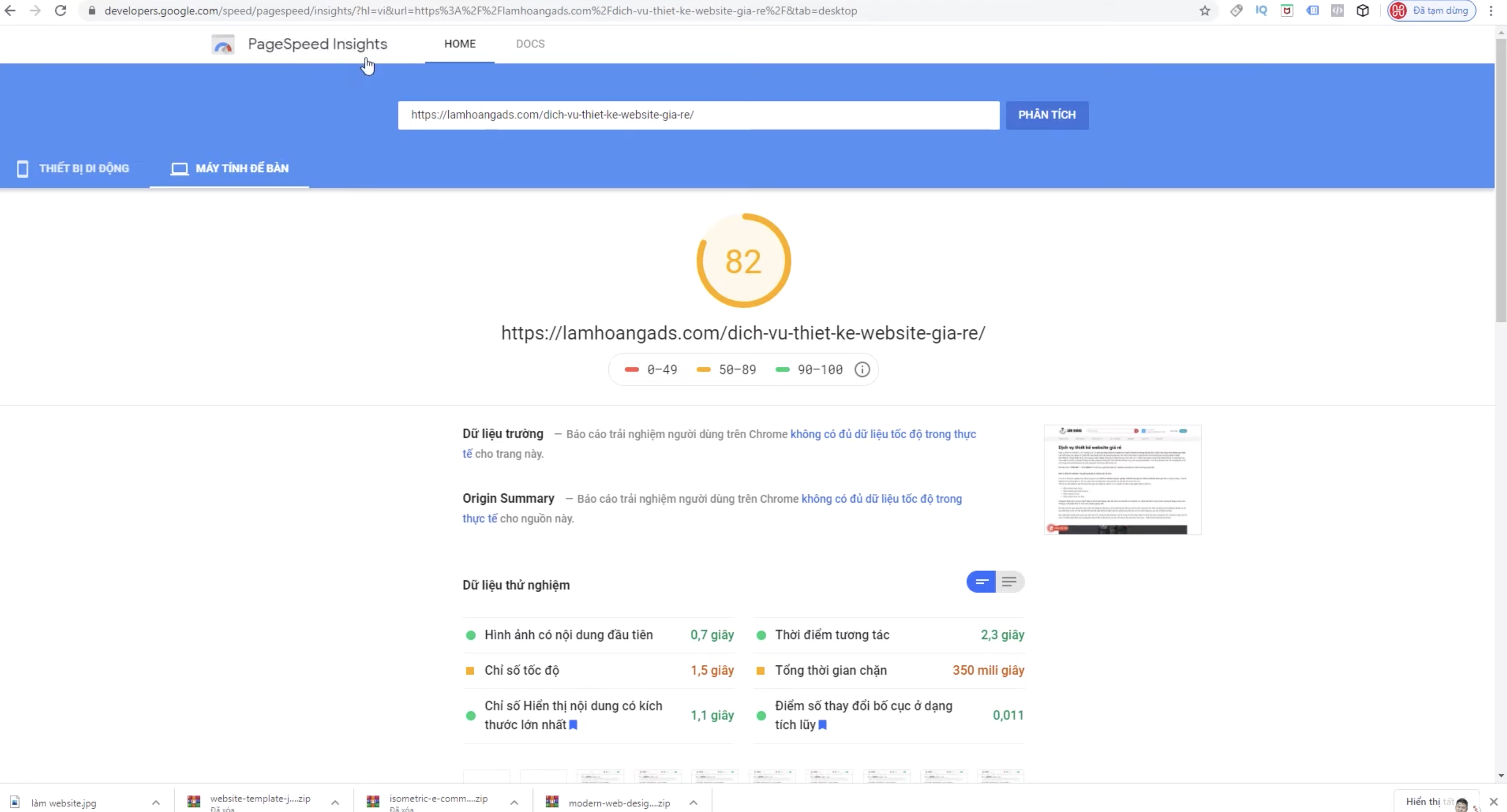Click the orange 50-89 legend swatch
The width and height of the screenshot is (1507, 812).
point(703,370)
